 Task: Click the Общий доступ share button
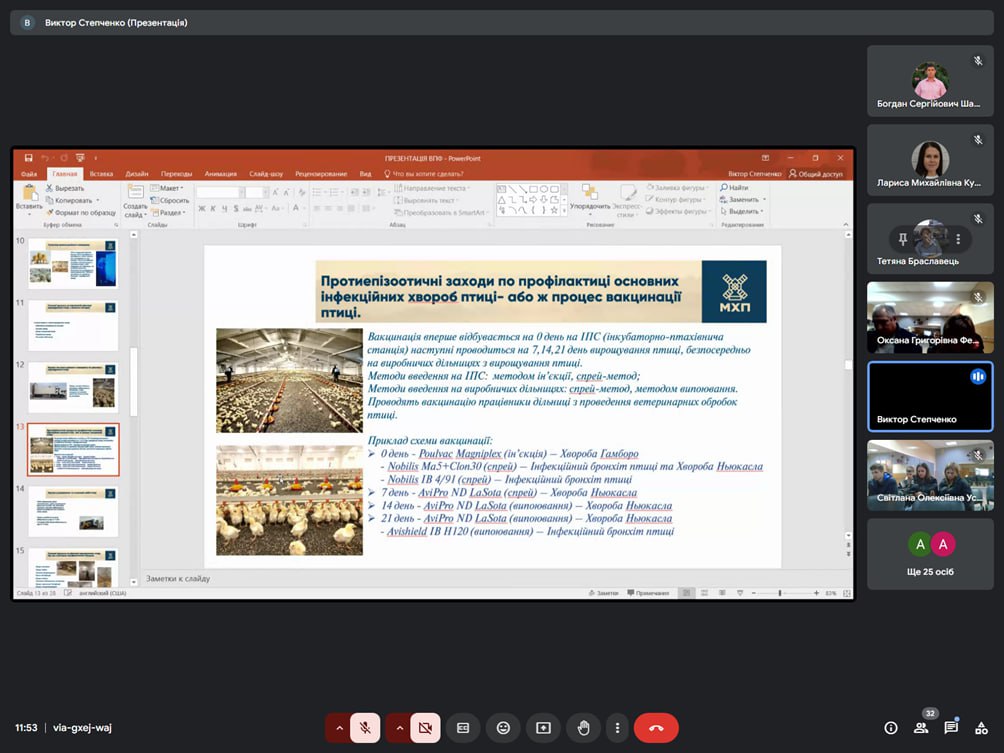pos(816,174)
